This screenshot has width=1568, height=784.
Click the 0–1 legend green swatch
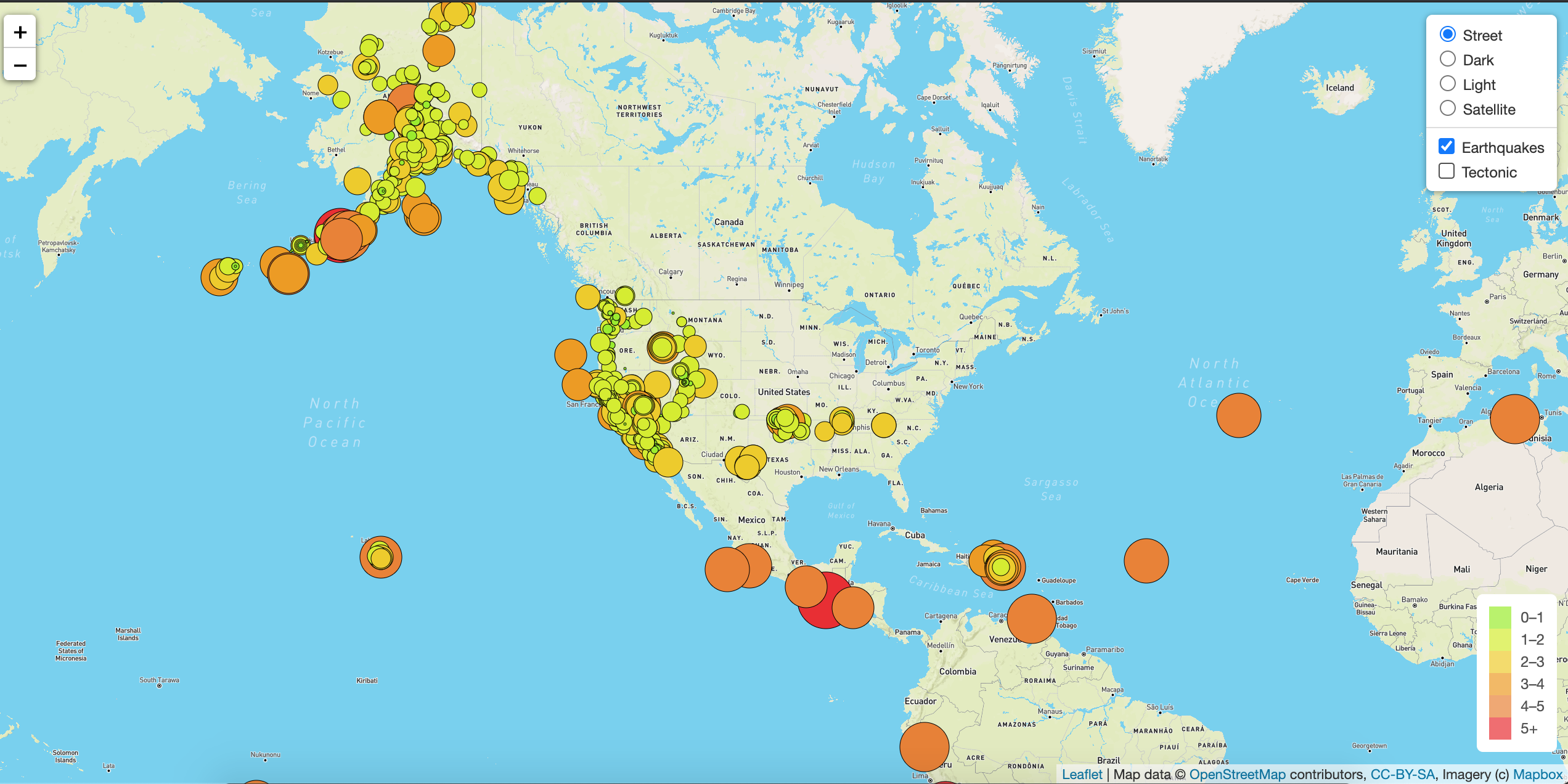coord(1500,618)
